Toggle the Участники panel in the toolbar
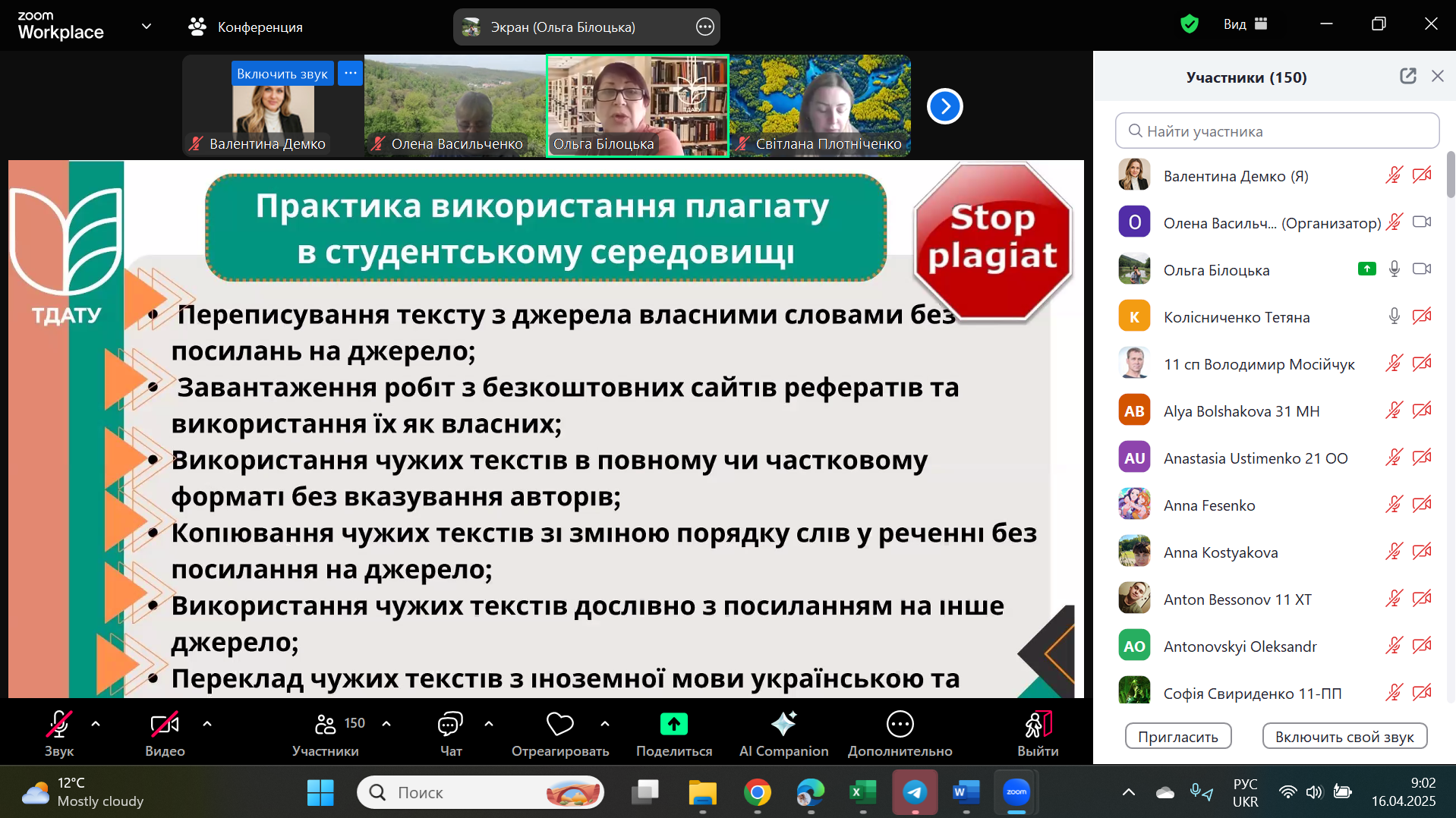The image size is (1456, 818). click(326, 734)
